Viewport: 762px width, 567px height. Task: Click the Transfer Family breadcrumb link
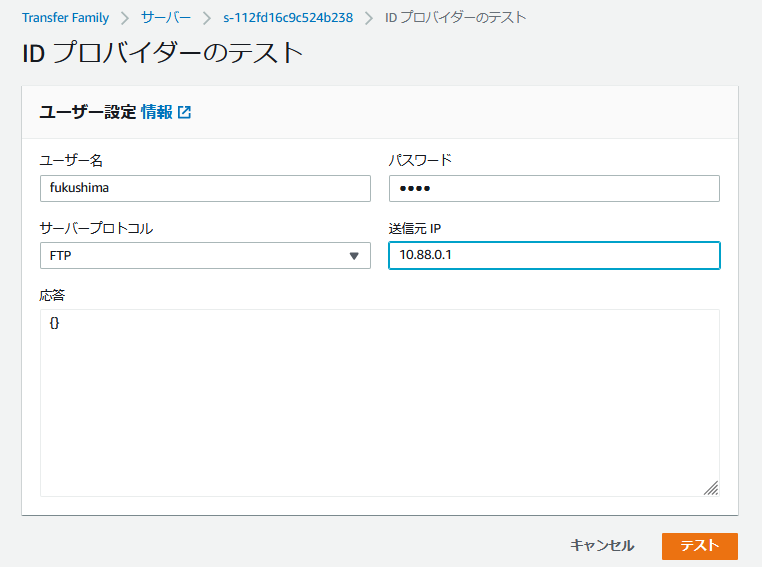(x=65, y=18)
